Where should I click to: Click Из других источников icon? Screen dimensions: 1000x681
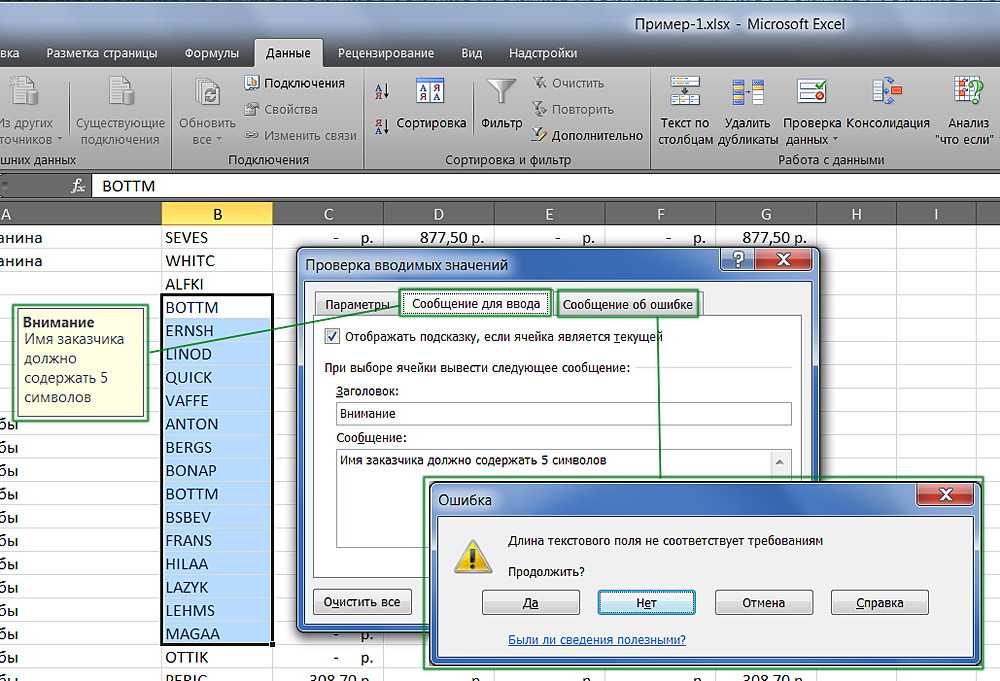click(26, 91)
